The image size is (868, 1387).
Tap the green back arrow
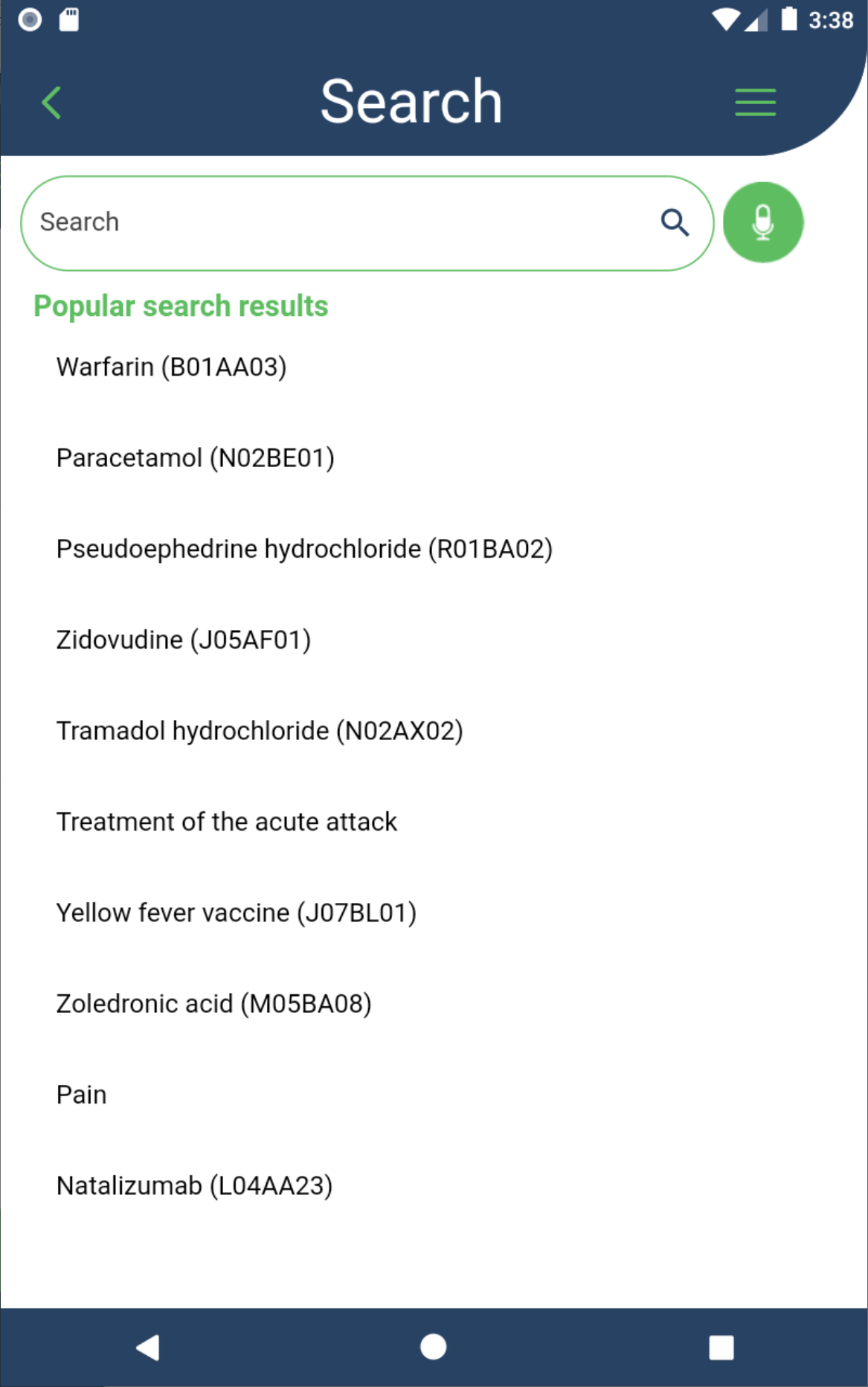pos(51,103)
